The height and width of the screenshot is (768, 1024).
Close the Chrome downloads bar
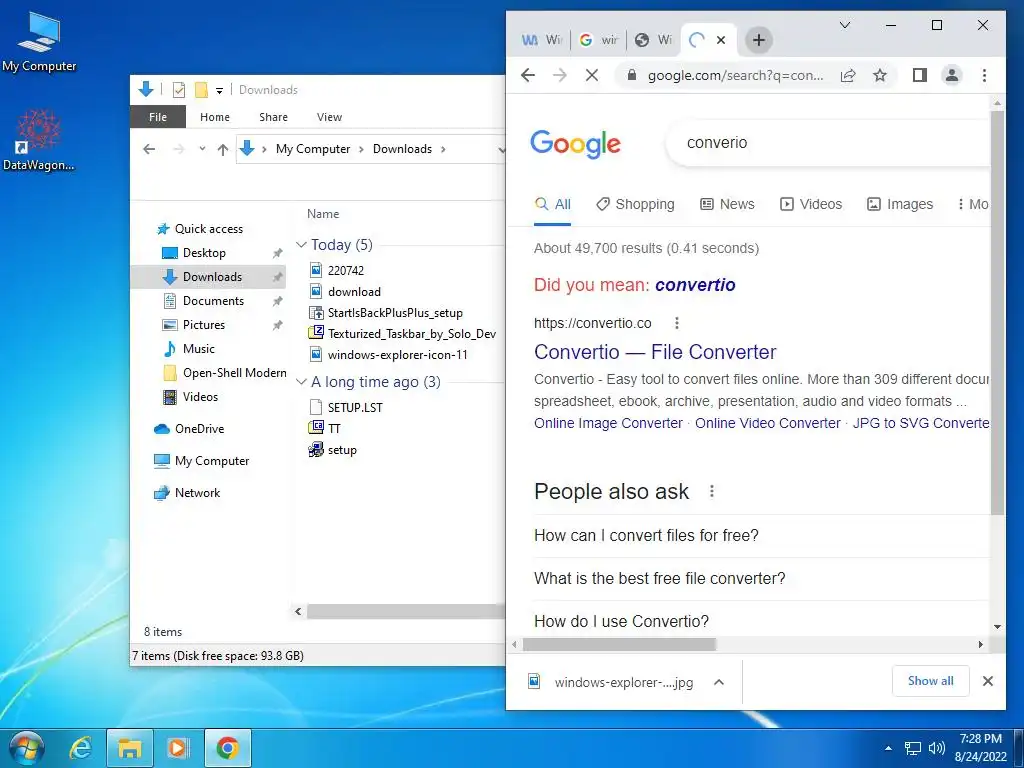point(987,681)
